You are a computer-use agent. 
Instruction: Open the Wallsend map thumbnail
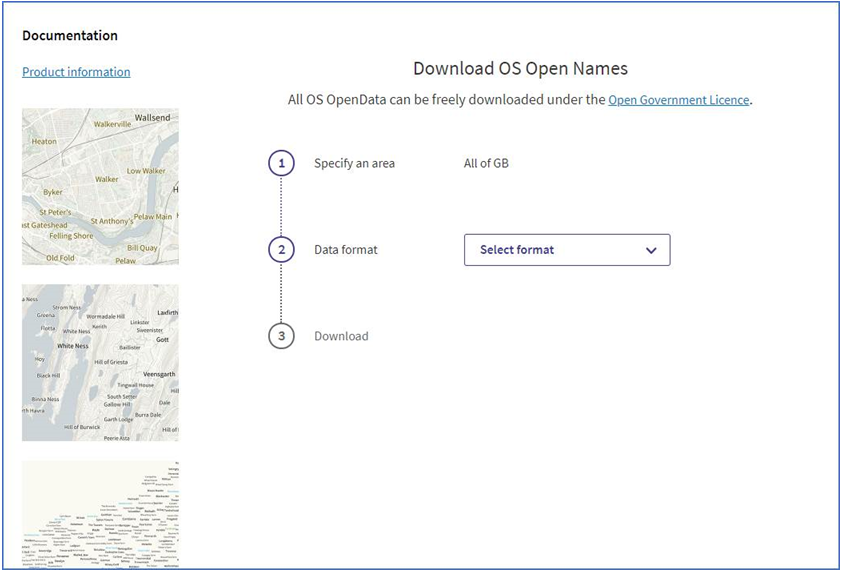click(100, 186)
